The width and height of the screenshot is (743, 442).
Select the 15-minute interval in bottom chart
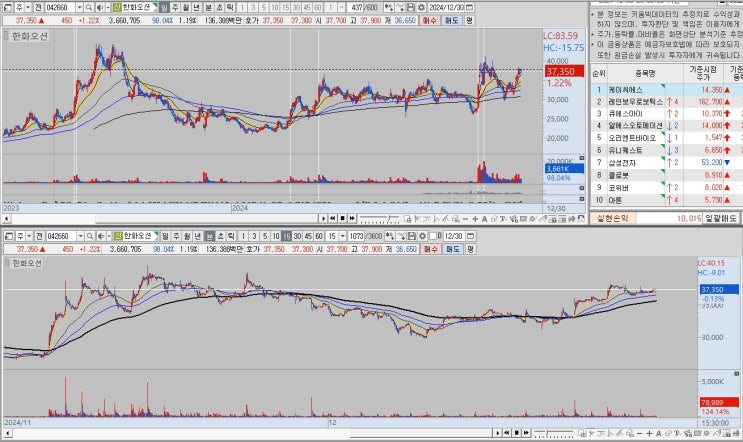click(x=287, y=235)
